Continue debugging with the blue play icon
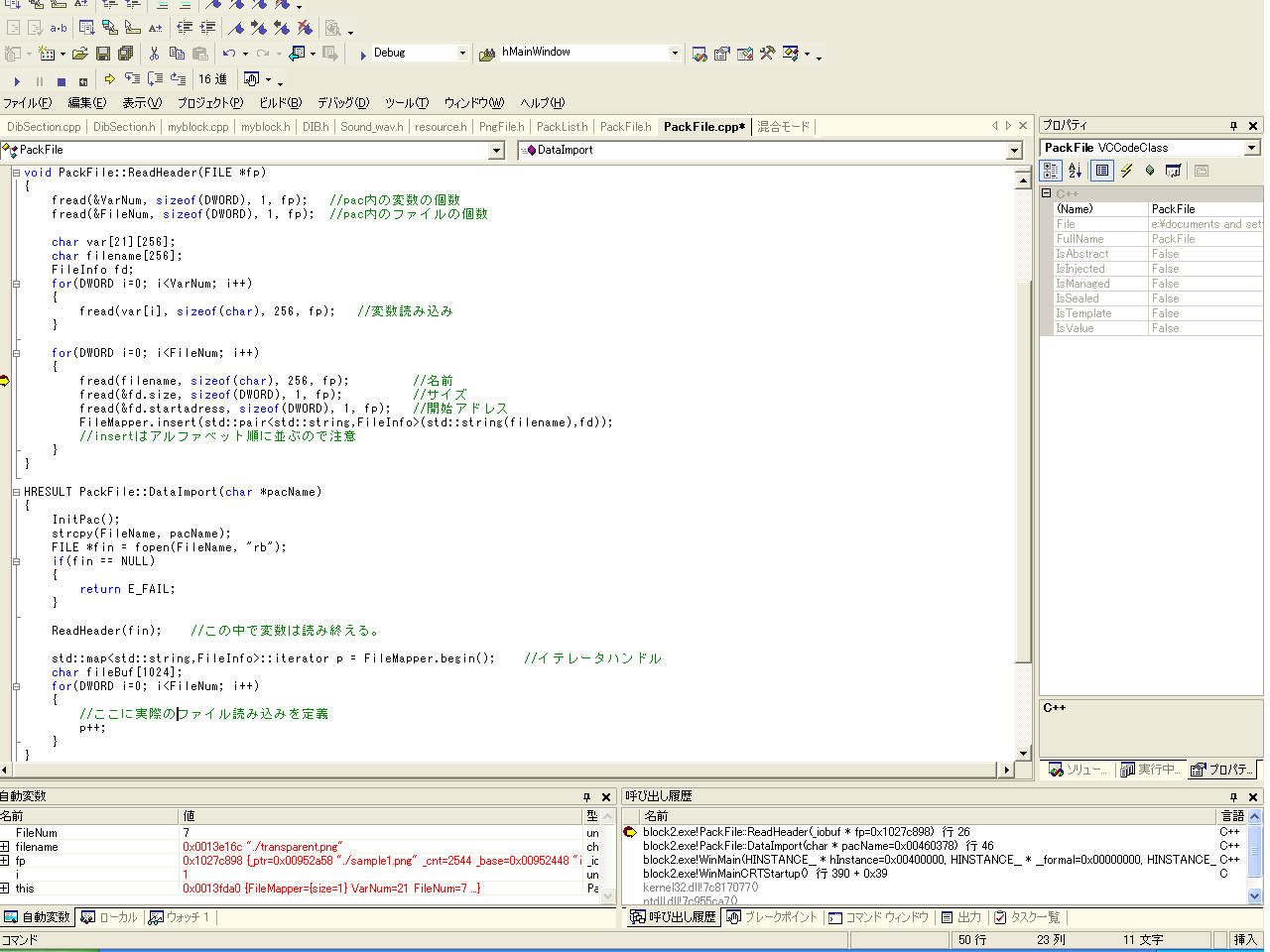Image resolution: width=1270 pixels, height=952 pixels. (17, 81)
